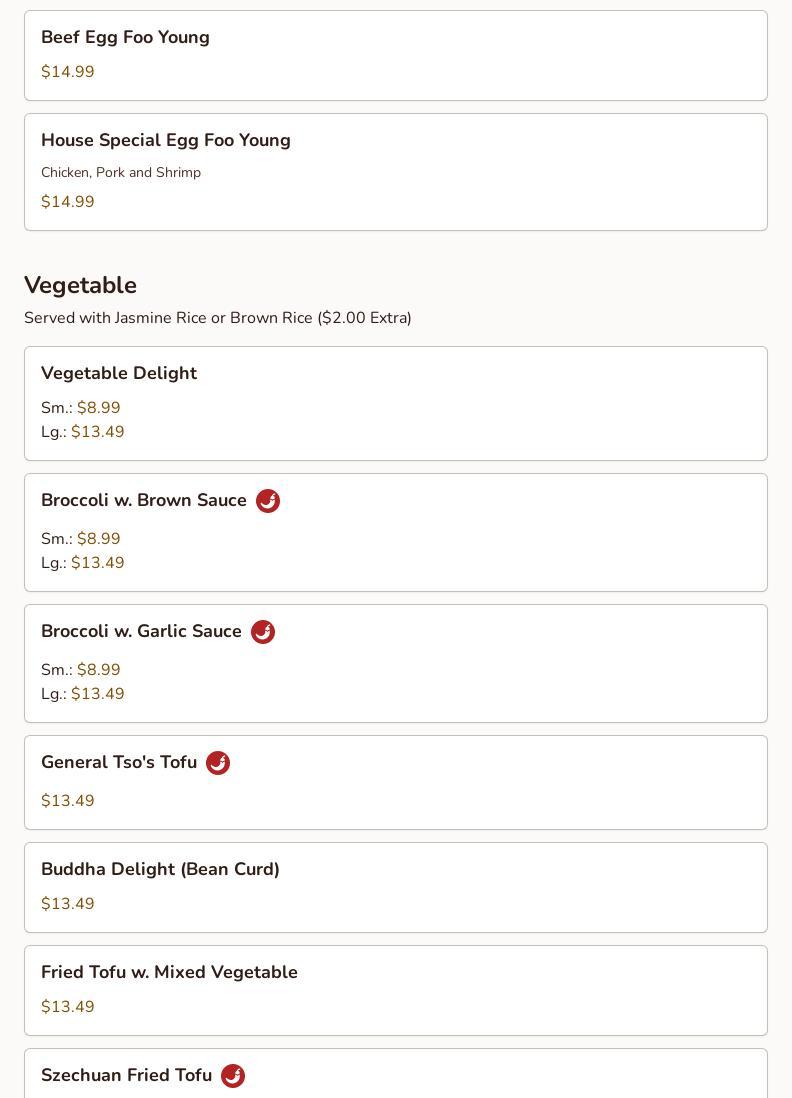Click the Szechuan Fried Tofu item name

click(126, 1076)
